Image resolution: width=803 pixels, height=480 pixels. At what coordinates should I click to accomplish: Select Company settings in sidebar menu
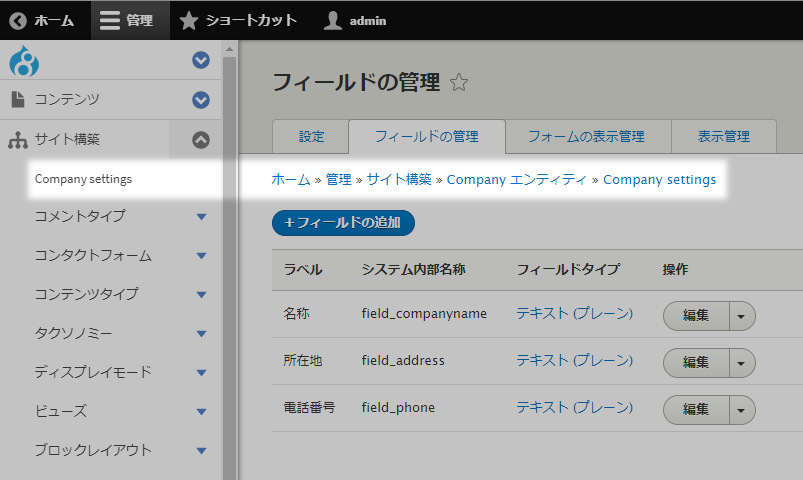(83, 179)
